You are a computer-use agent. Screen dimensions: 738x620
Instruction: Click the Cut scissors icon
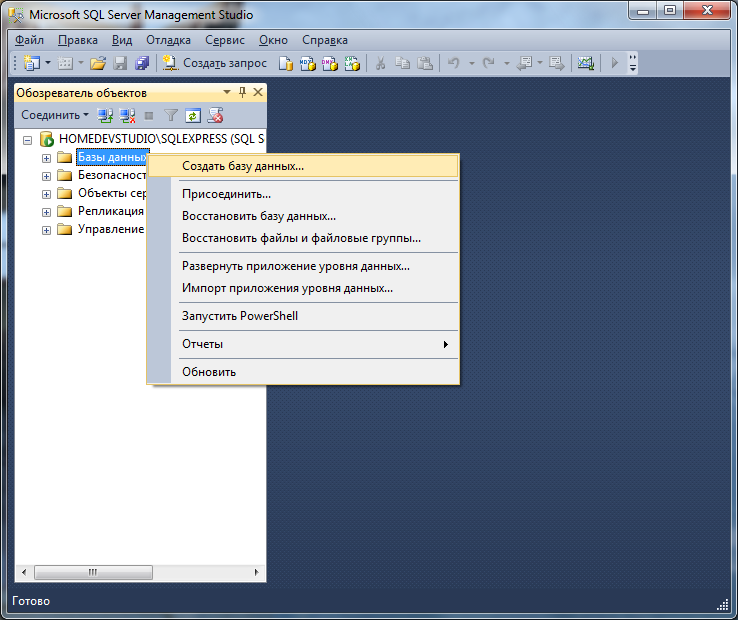[380, 63]
